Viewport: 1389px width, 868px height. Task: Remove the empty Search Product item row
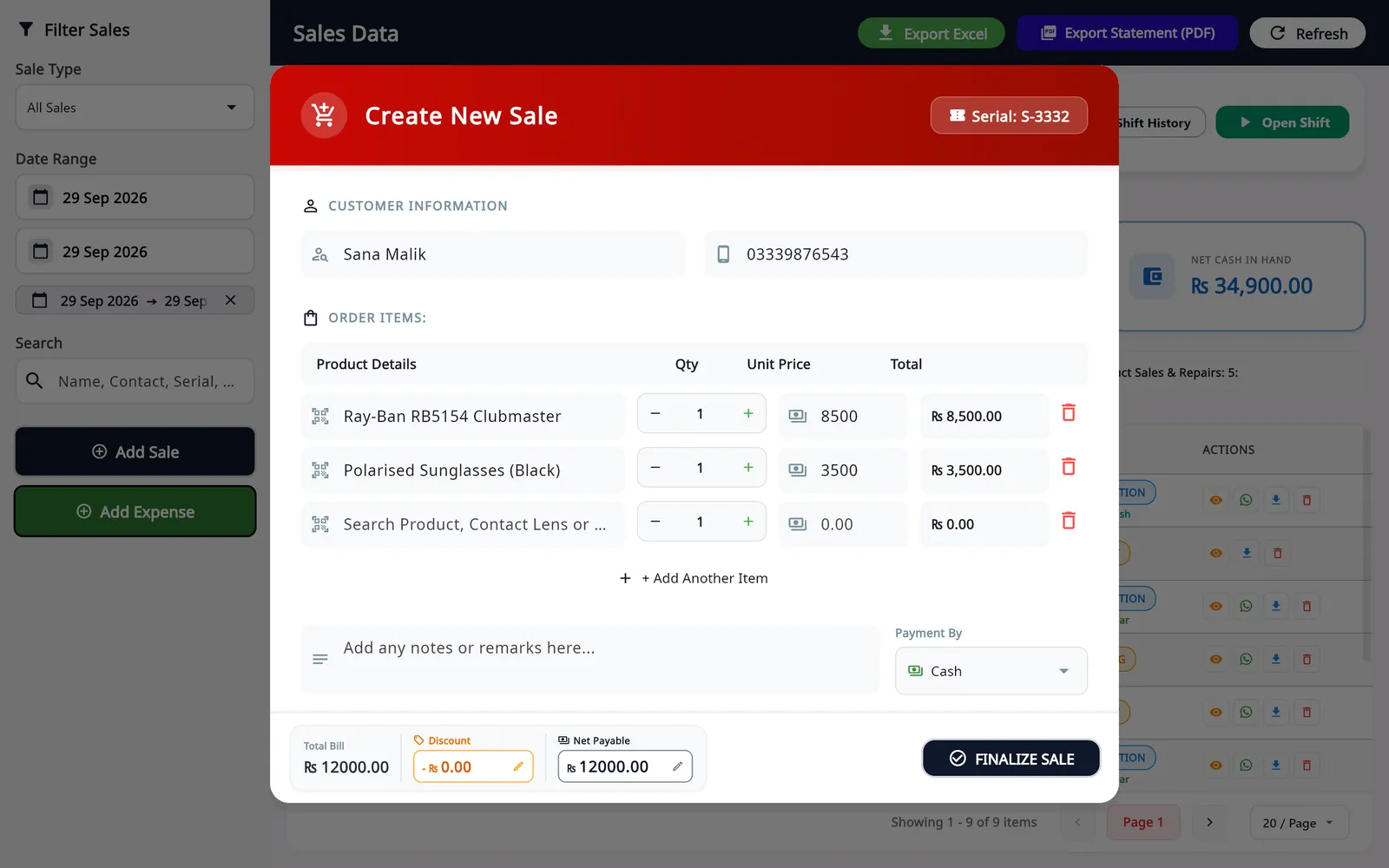click(1069, 521)
